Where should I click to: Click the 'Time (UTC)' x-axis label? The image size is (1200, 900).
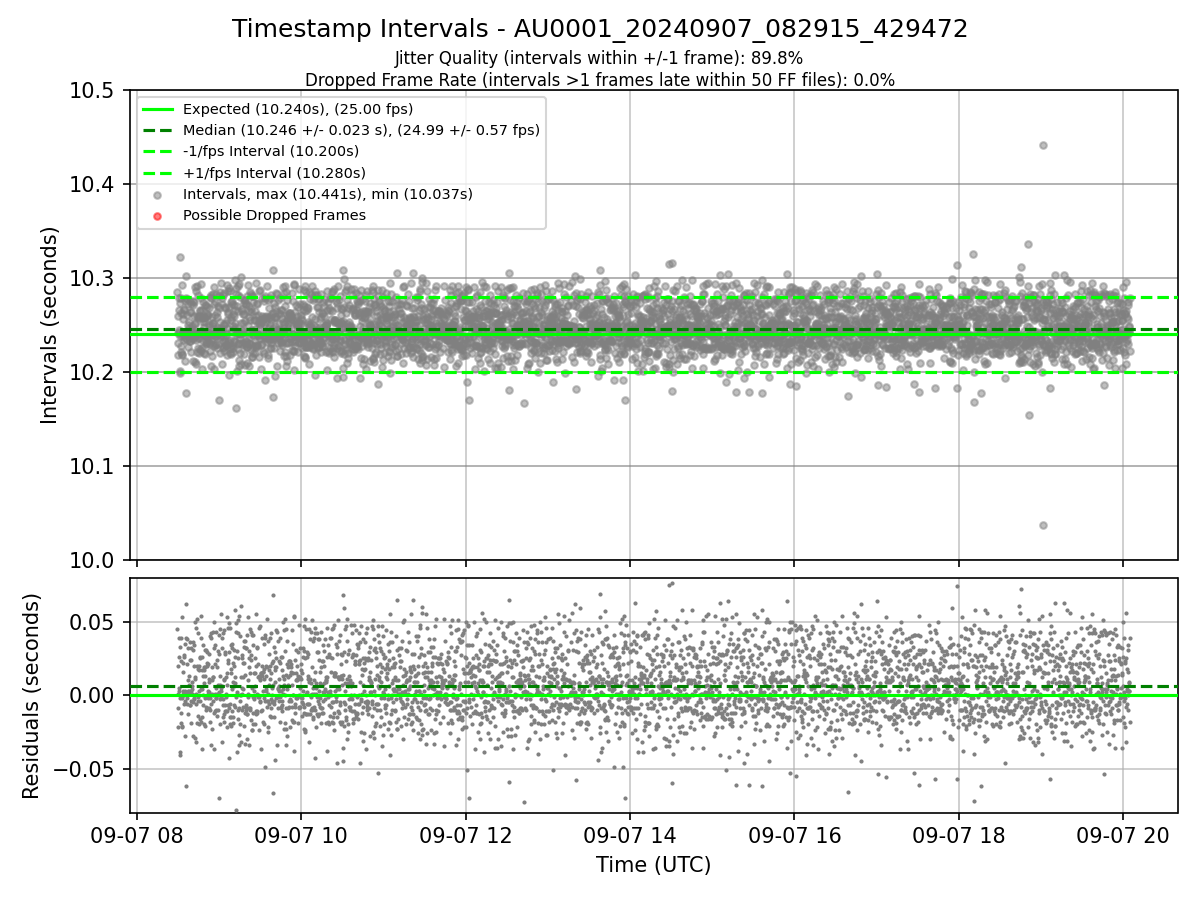point(653,865)
